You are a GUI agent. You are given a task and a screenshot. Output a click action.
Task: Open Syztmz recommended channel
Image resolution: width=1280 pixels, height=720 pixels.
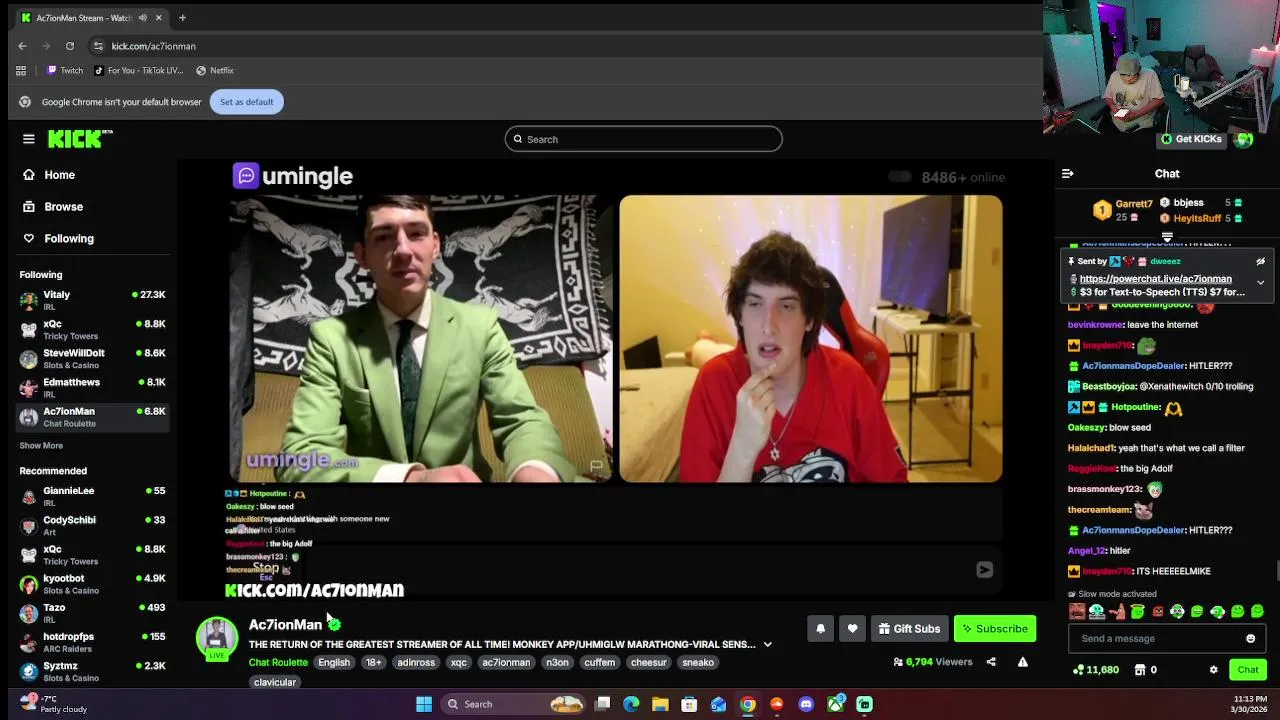(93, 670)
